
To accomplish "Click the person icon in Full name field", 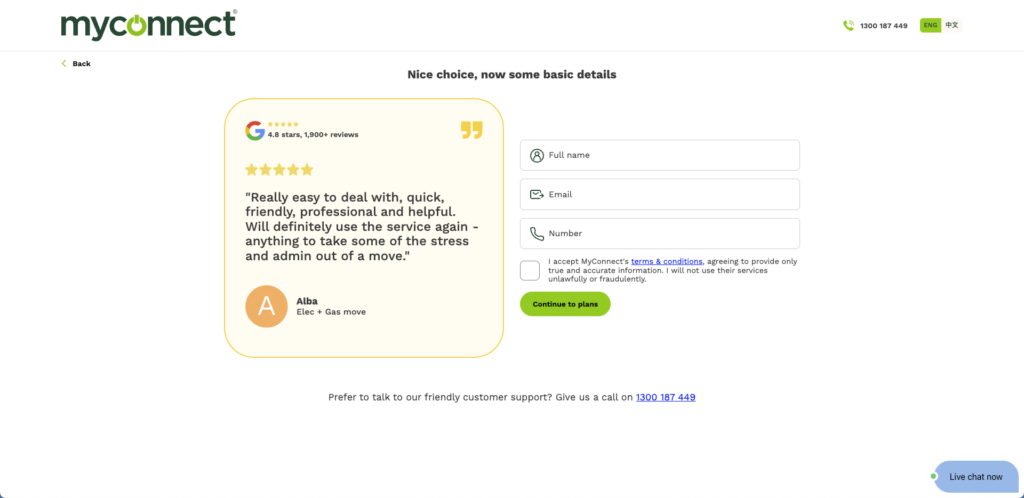I will point(537,155).
